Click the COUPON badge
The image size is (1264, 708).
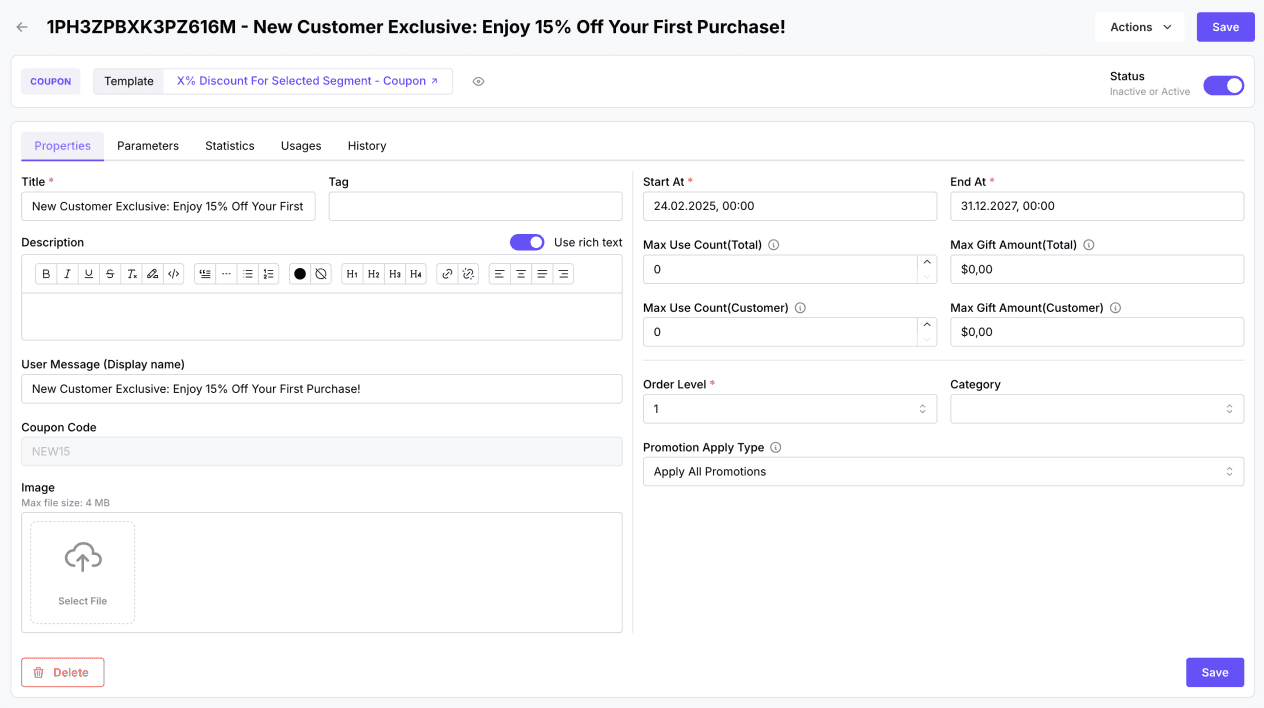click(50, 81)
